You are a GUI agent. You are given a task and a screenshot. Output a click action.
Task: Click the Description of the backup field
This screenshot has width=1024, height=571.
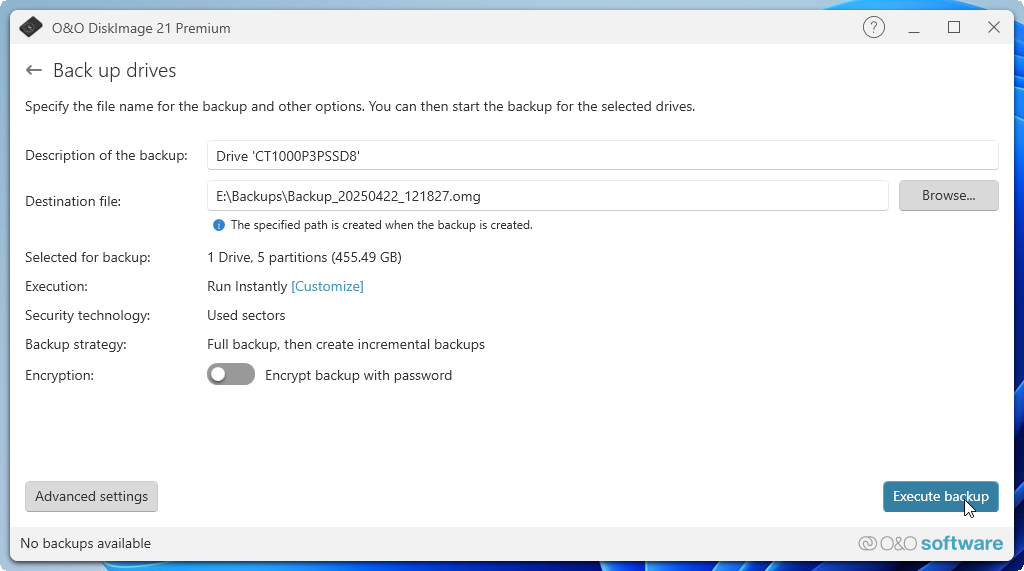tap(602, 155)
